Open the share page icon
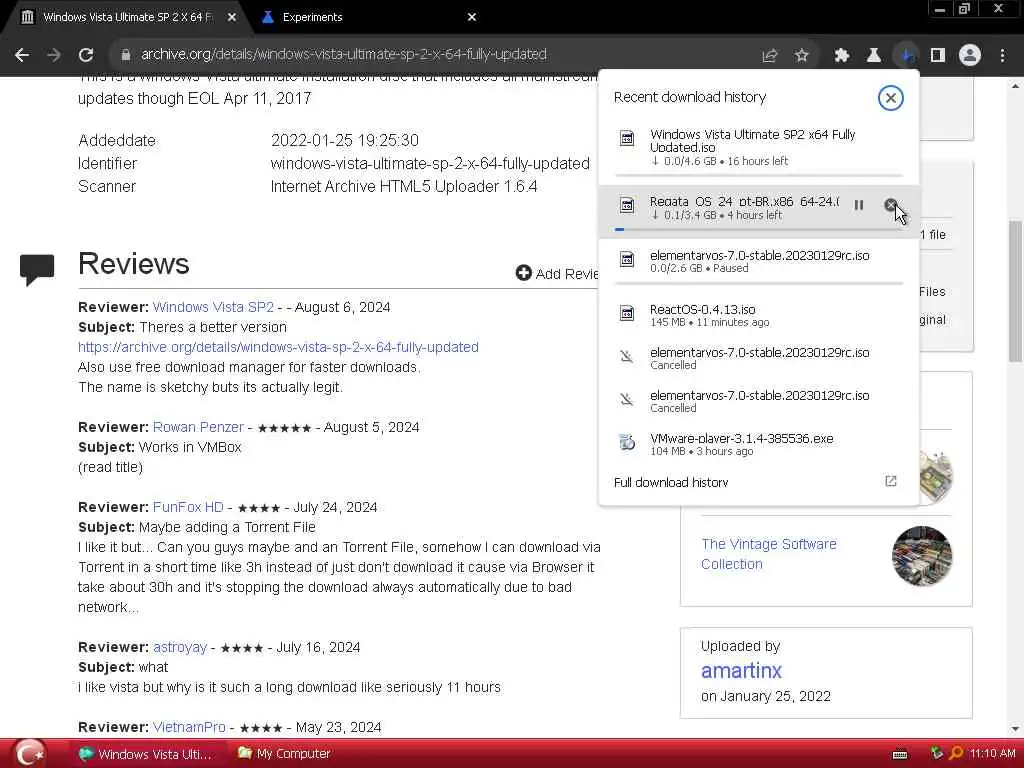1024x768 pixels. click(x=770, y=56)
